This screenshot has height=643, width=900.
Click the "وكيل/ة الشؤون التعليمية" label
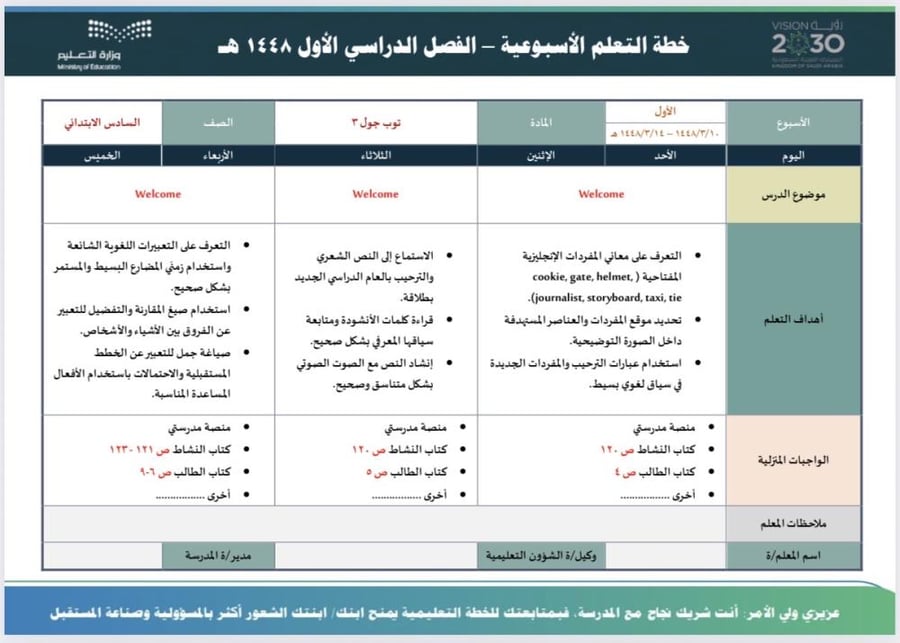click(541, 556)
